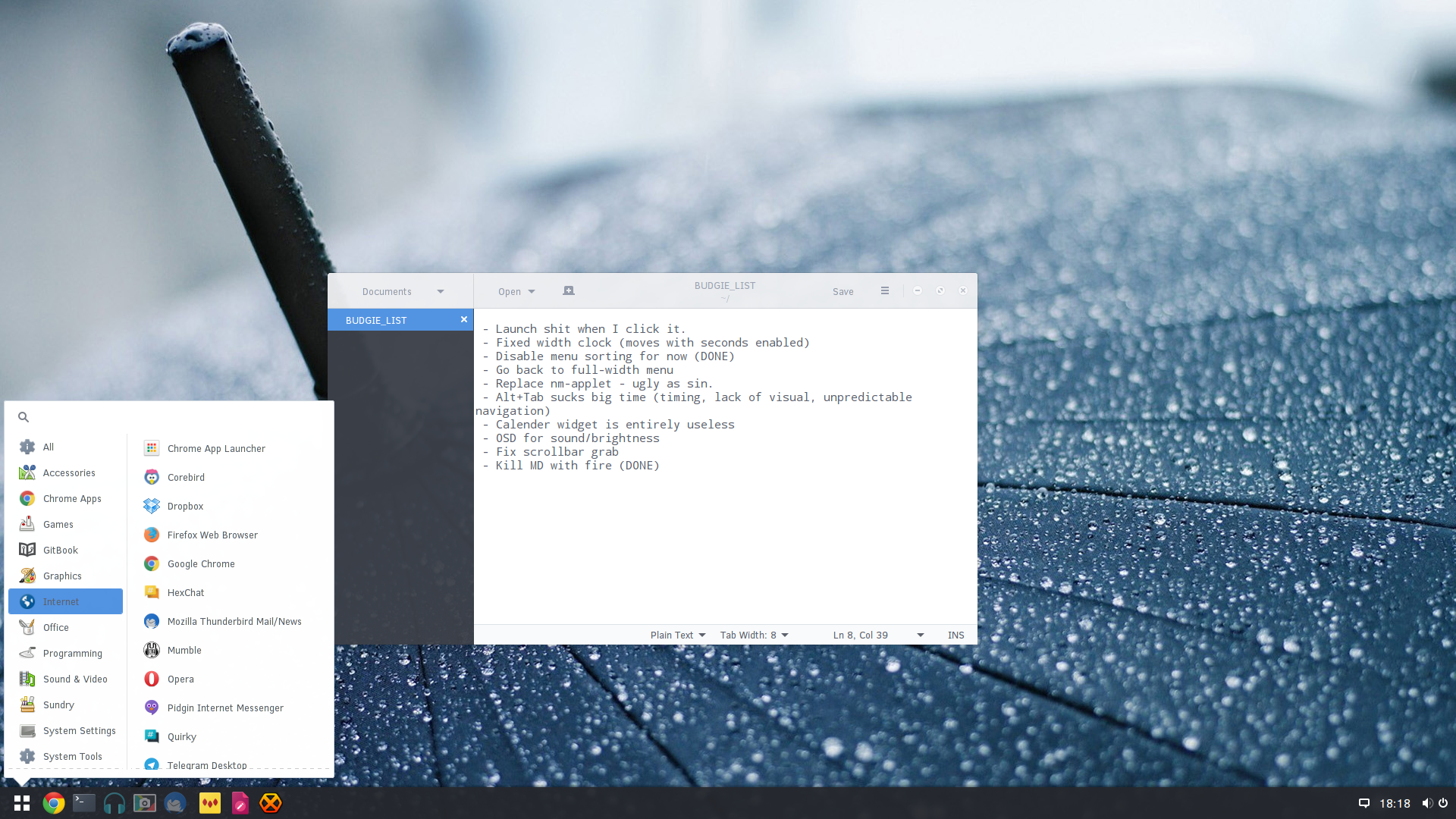Select the Programming category
This screenshot has height=819, width=1456.
[66, 653]
